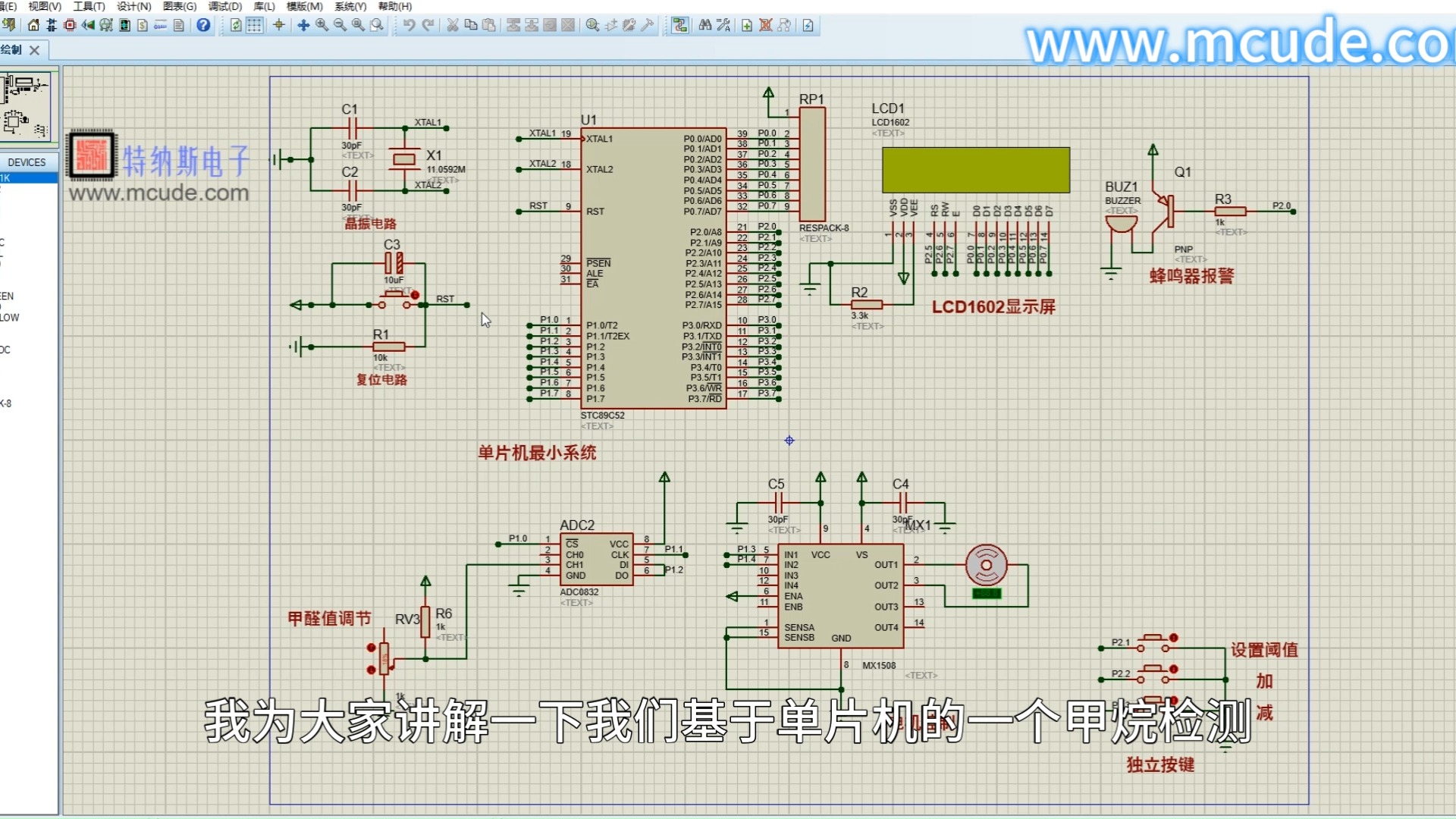The image size is (1456, 819).
Task: Toggle the wire autorouter
Action: click(x=680, y=25)
